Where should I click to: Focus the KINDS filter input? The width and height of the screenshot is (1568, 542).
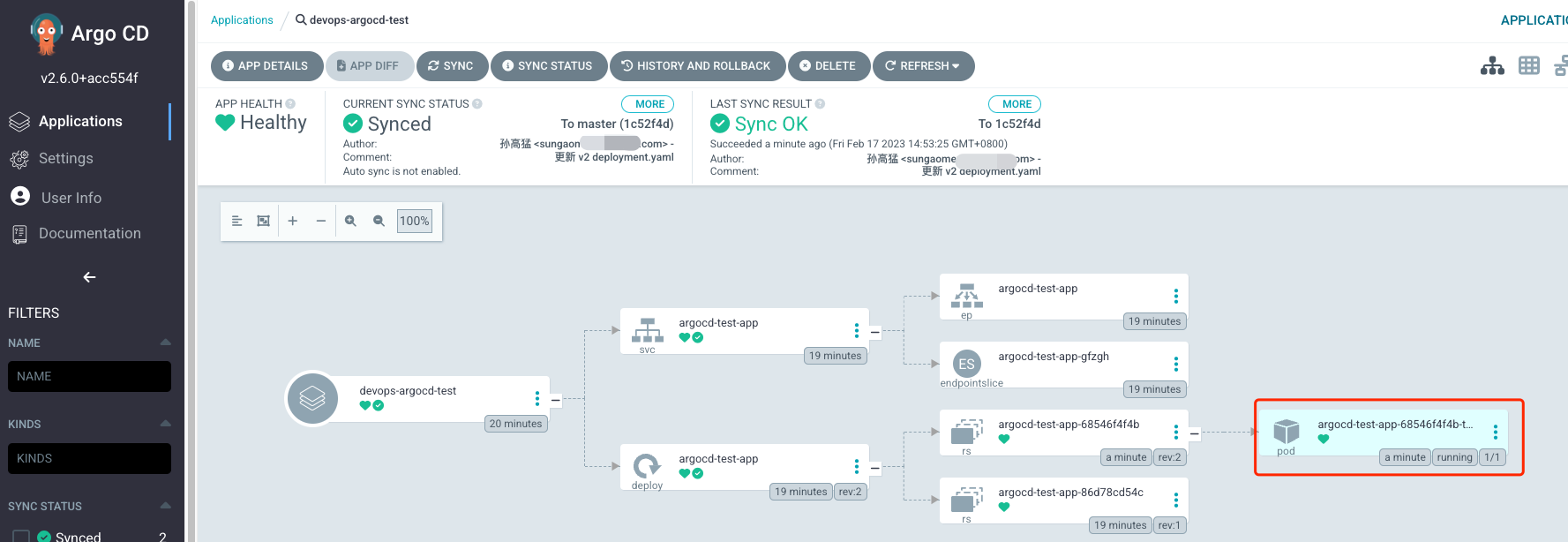pos(89,459)
